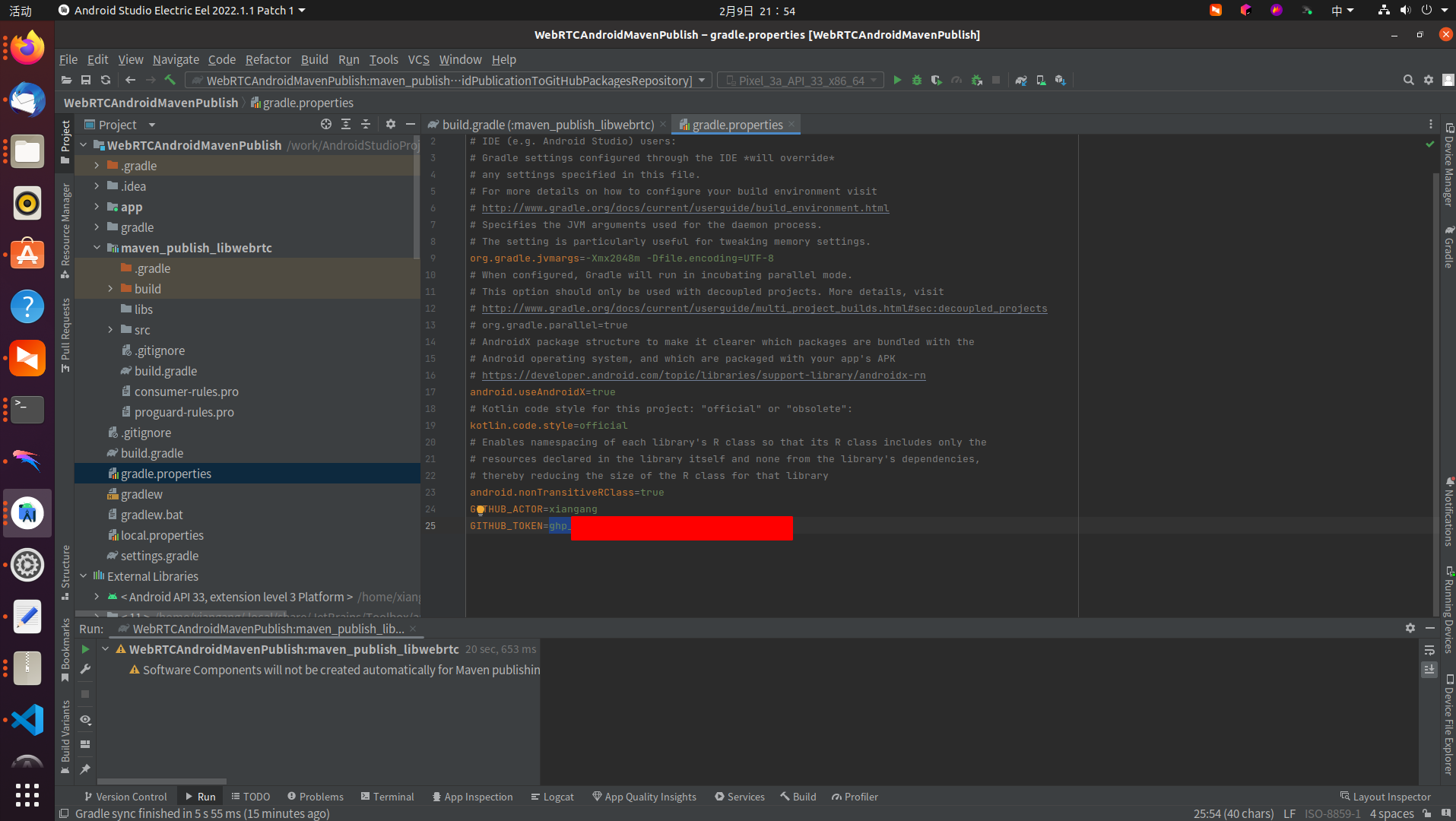Screen dimensions: 1456x821
Task: Collapse all nodes in Project panel
Action: pyautogui.click(x=366, y=125)
